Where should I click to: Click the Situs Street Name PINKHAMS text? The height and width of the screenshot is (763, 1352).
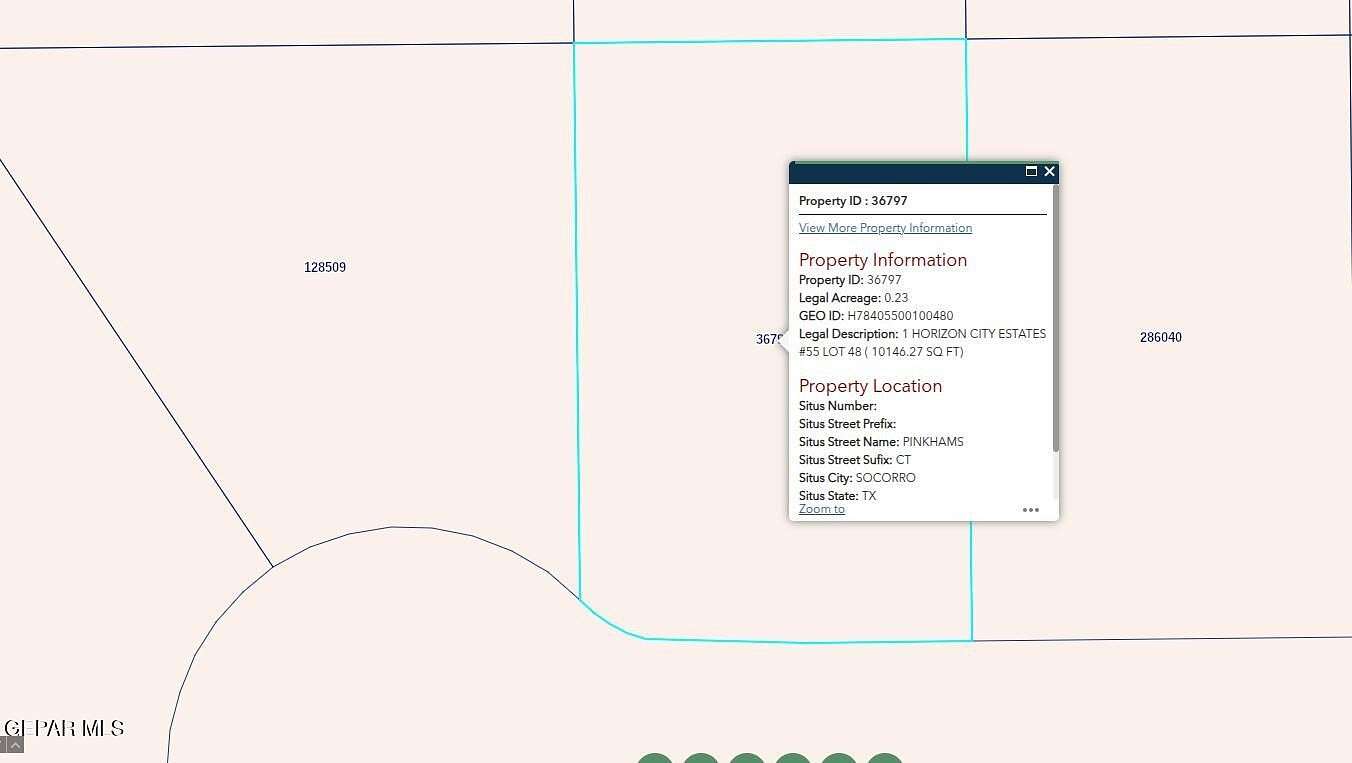pos(881,441)
